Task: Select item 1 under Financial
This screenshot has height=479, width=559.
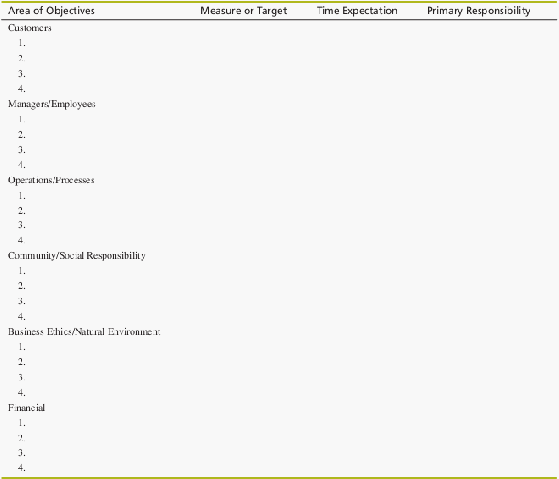Action: [22, 423]
